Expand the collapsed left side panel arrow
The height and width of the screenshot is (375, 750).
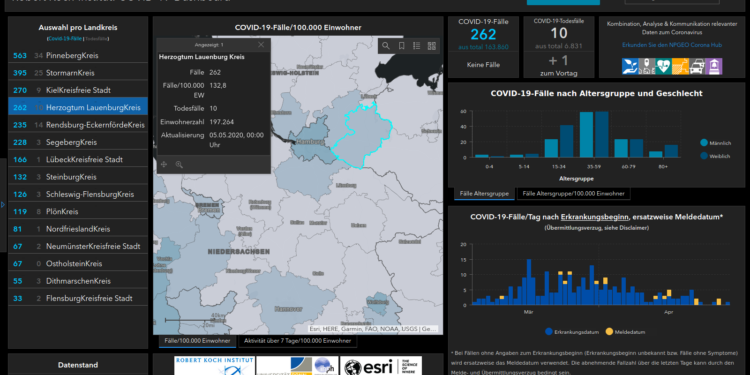[x=3, y=204]
